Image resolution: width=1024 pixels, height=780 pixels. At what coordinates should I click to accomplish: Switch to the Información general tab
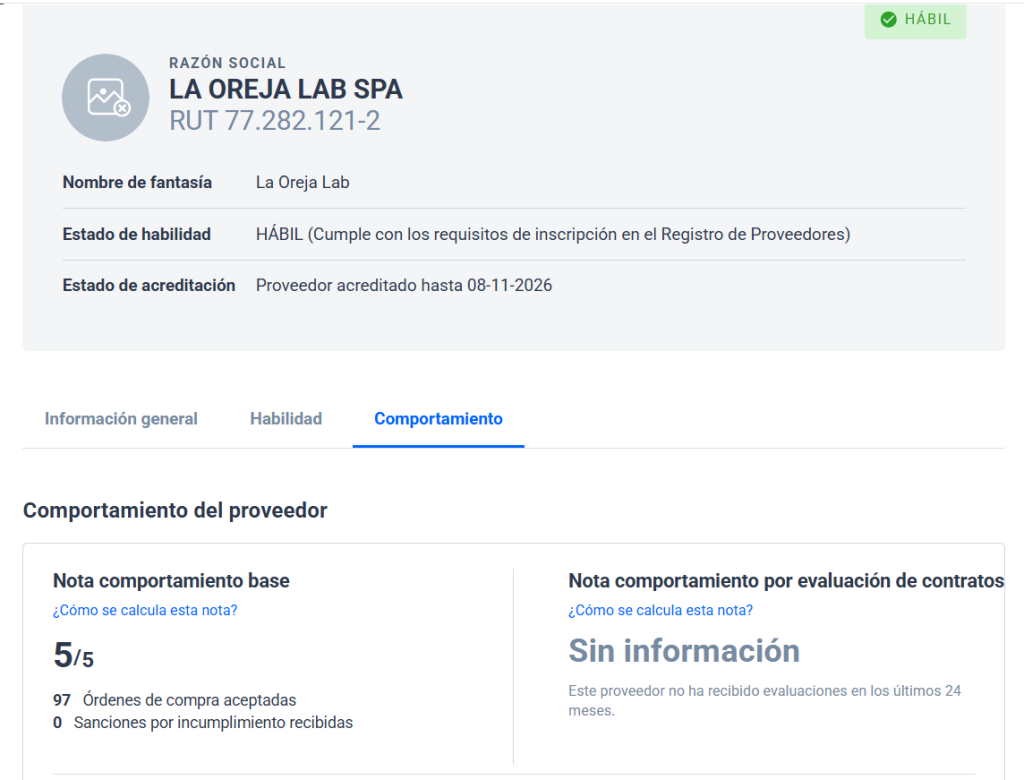click(x=120, y=419)
